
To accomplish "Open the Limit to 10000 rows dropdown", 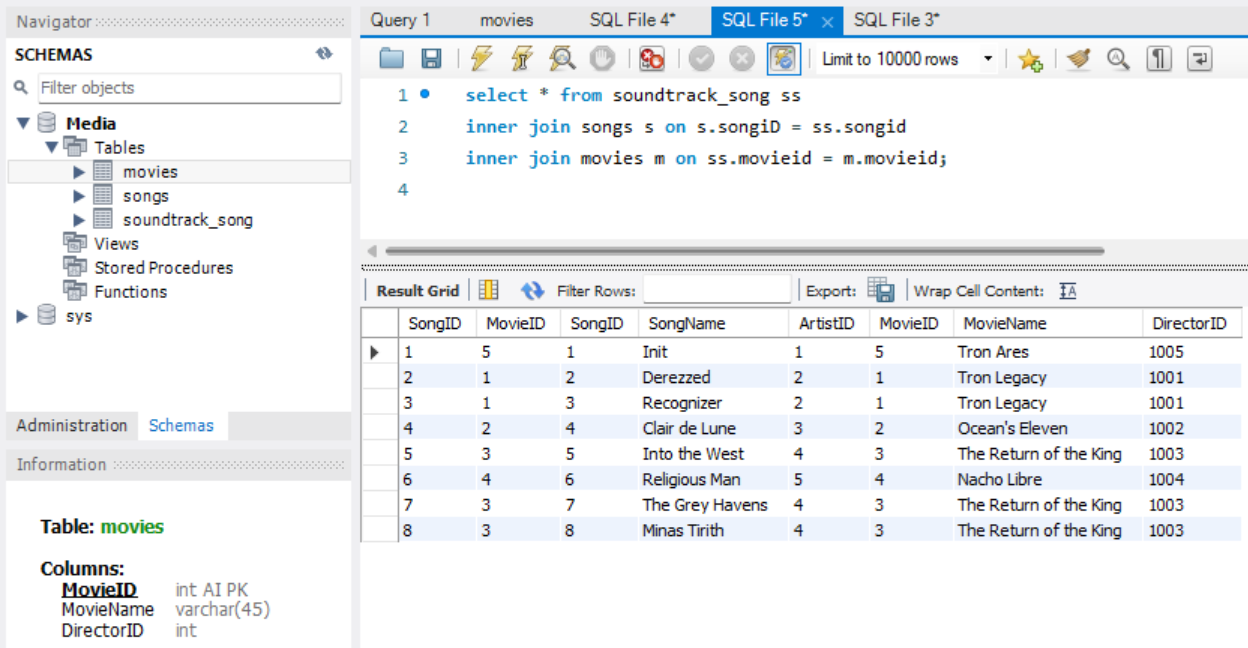I will tap(988, 59).
